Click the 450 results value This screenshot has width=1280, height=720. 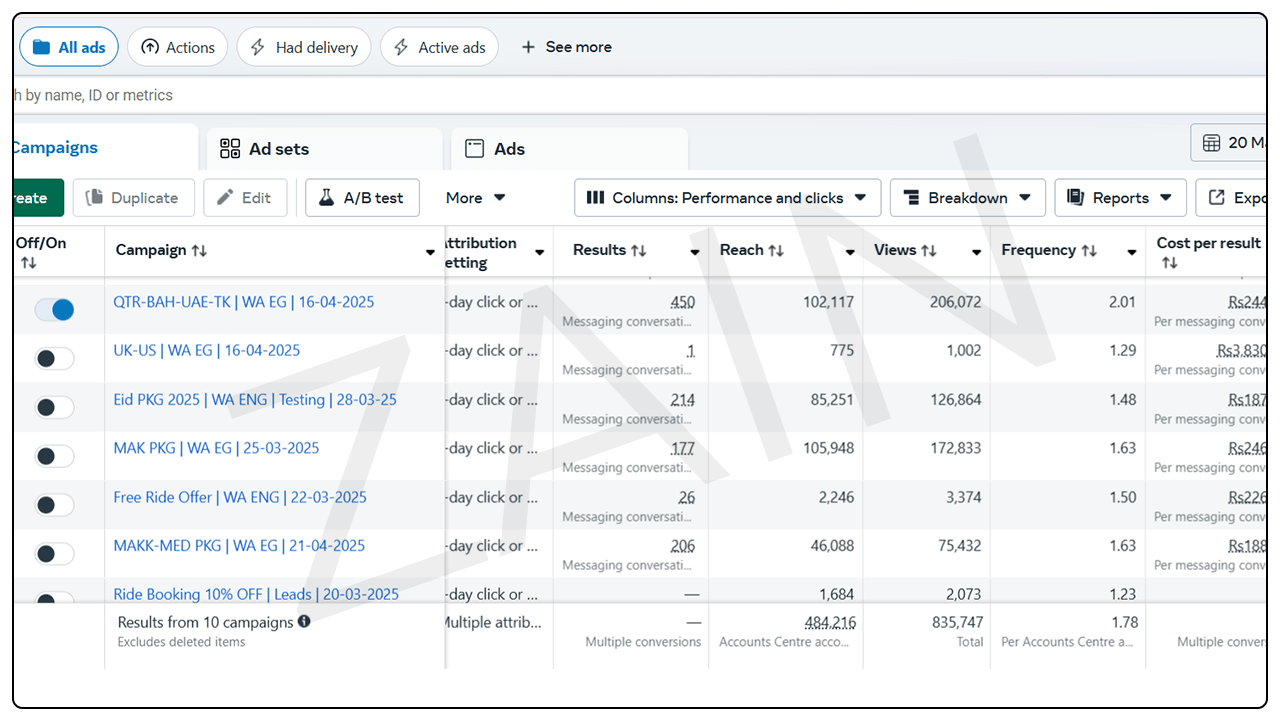[683, 302]
